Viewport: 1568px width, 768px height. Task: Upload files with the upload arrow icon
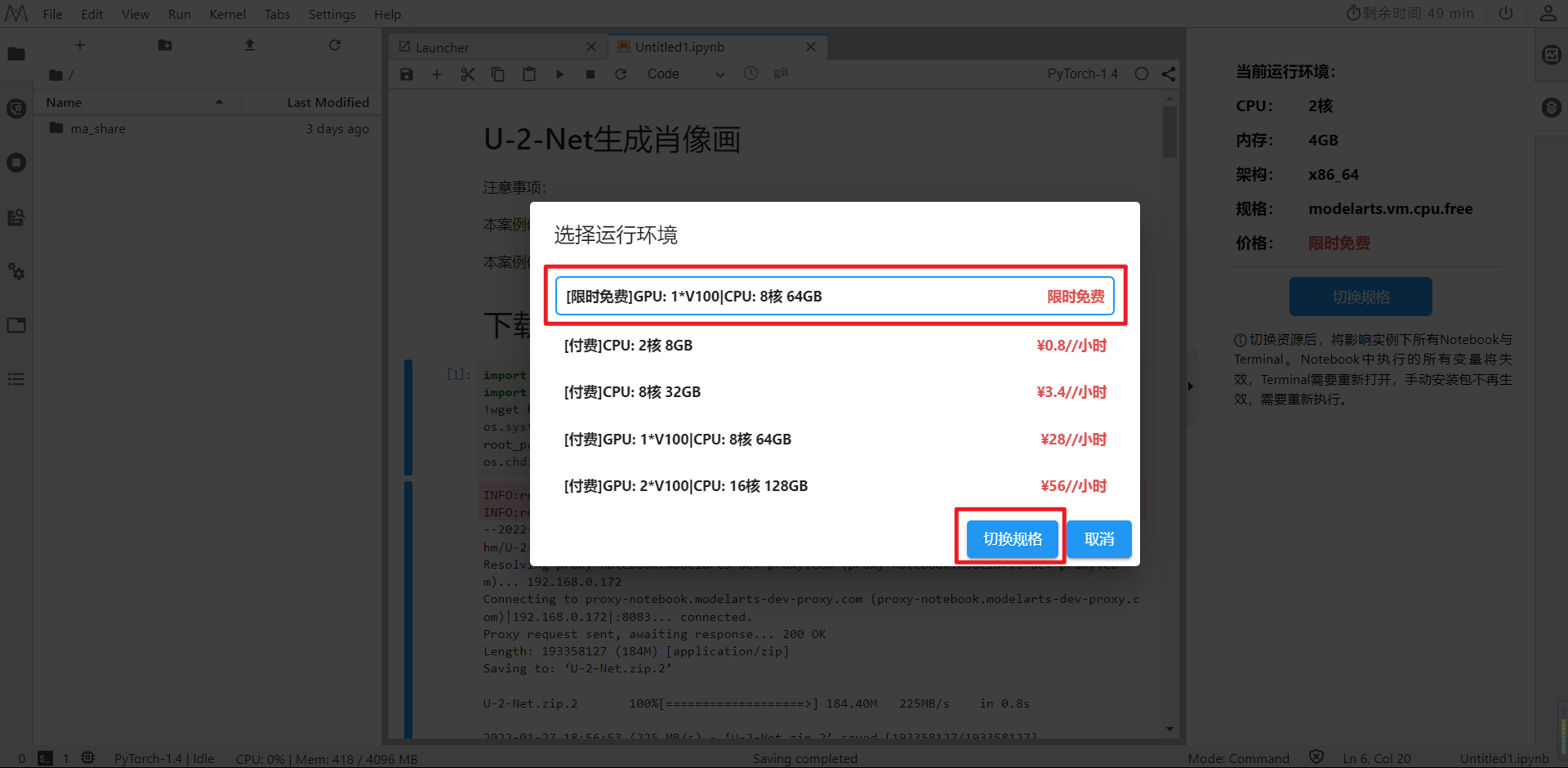(x=250, y=45)
